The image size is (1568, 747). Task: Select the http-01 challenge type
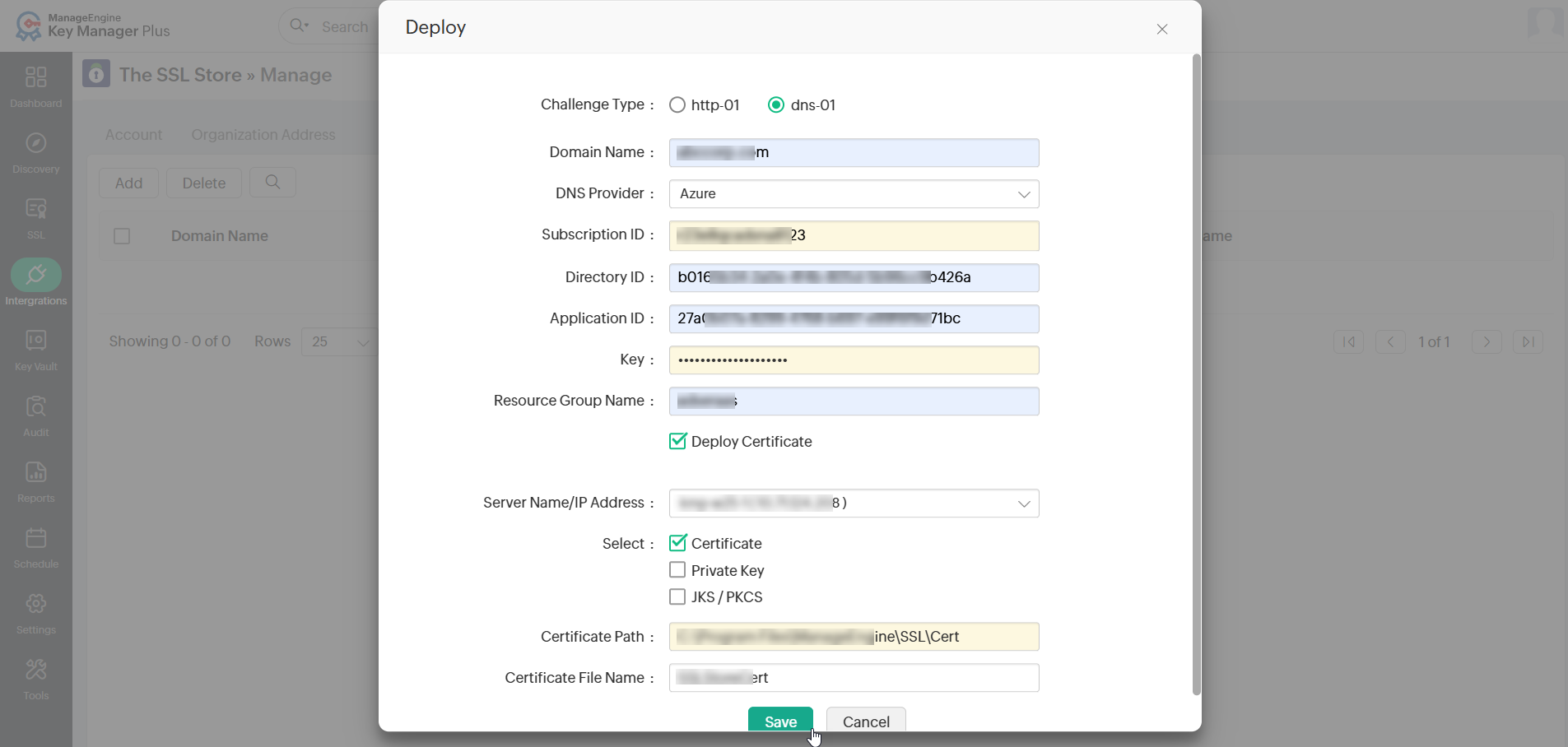tap(677, 104)
